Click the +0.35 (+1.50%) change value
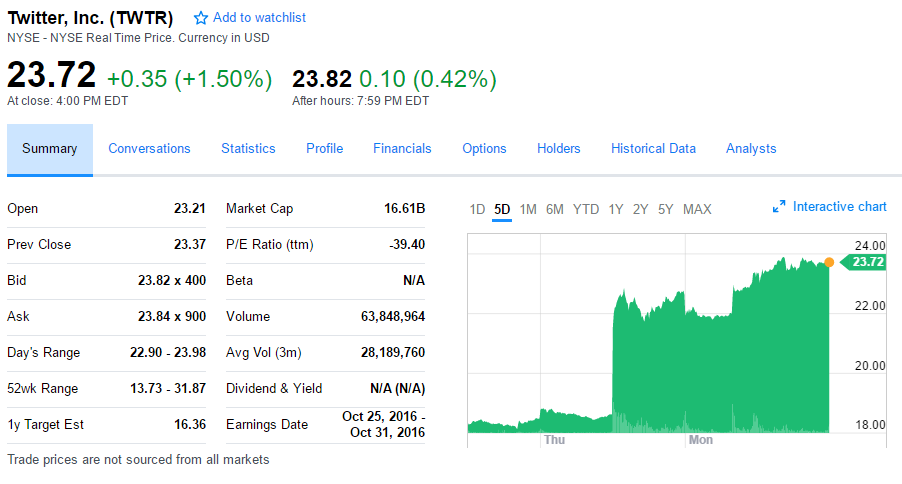This screenshot has width=902, height=484. tap(190, 79)
